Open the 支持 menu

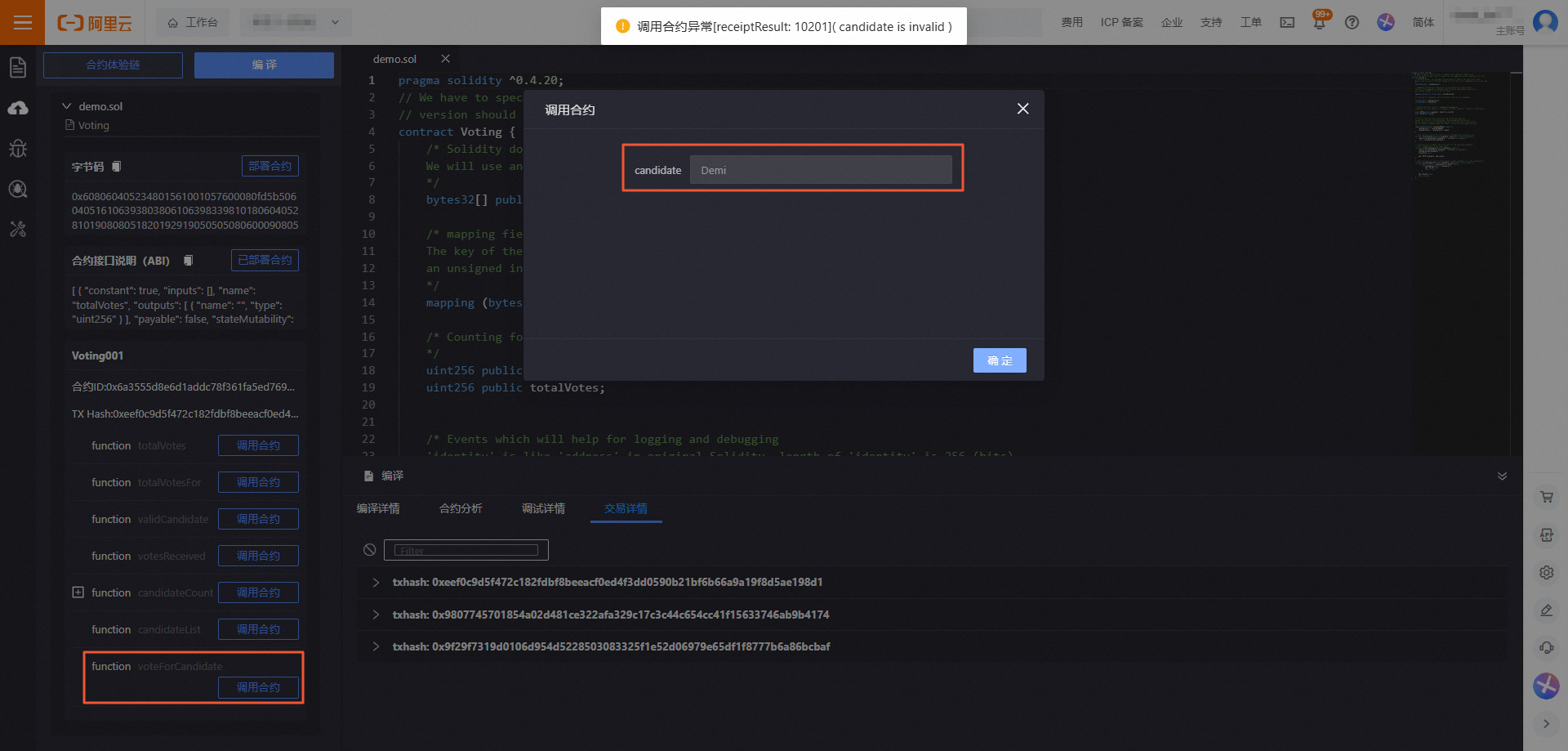coord(1211,22)
